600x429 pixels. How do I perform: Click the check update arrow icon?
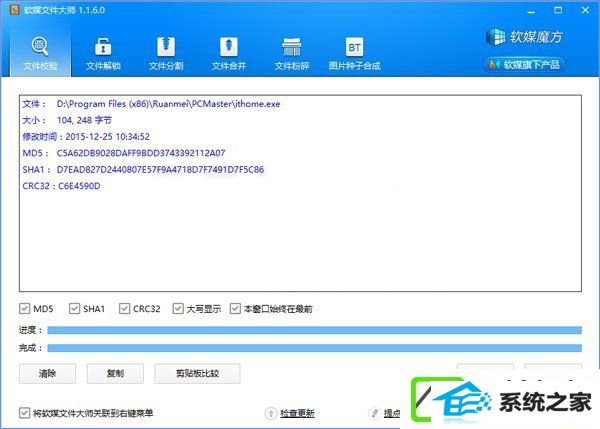(x=271, y=413)
